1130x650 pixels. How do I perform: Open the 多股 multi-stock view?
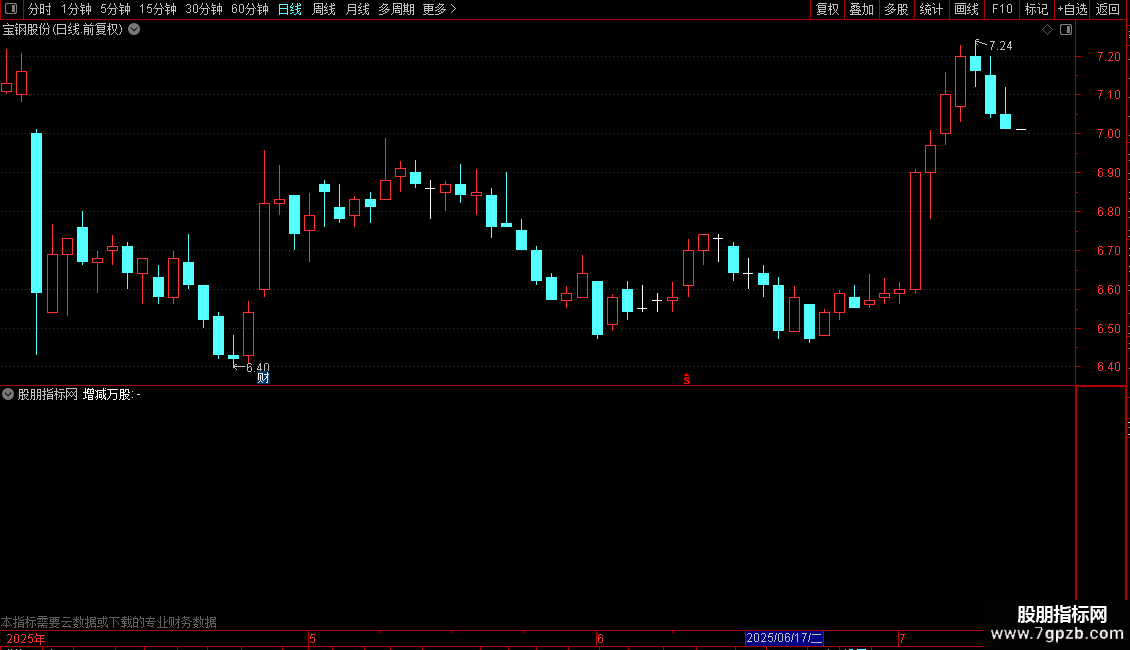(x=897, y=9)
